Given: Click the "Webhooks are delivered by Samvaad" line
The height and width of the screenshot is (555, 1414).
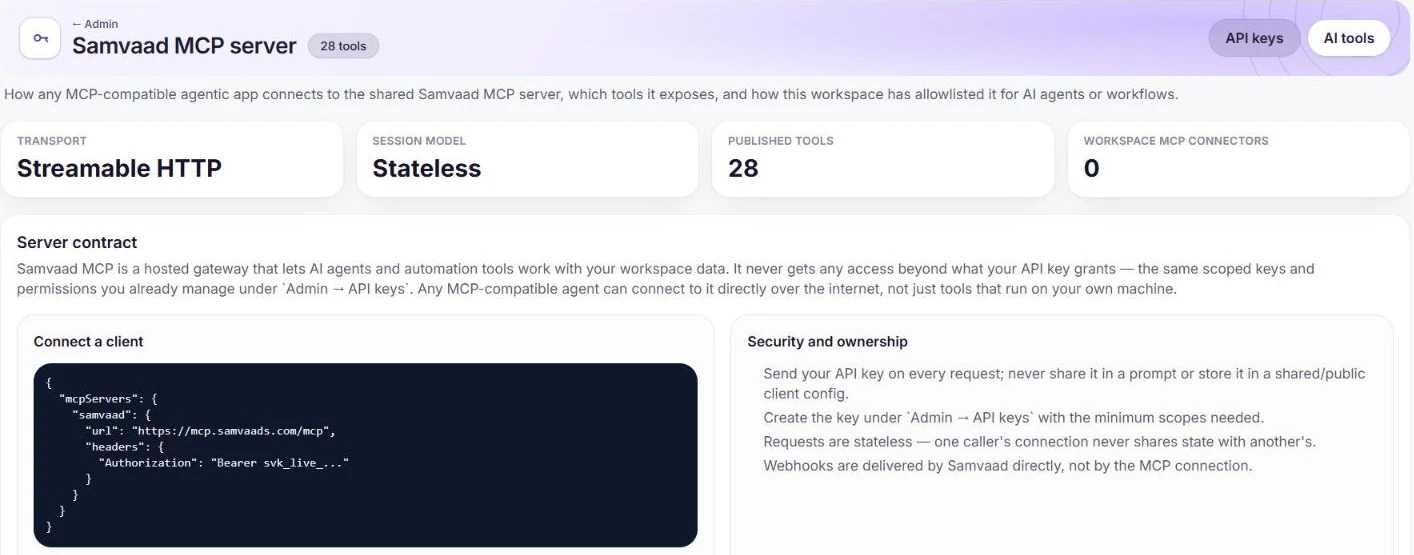Looking at the screenshot, I should click(1007, 465).
